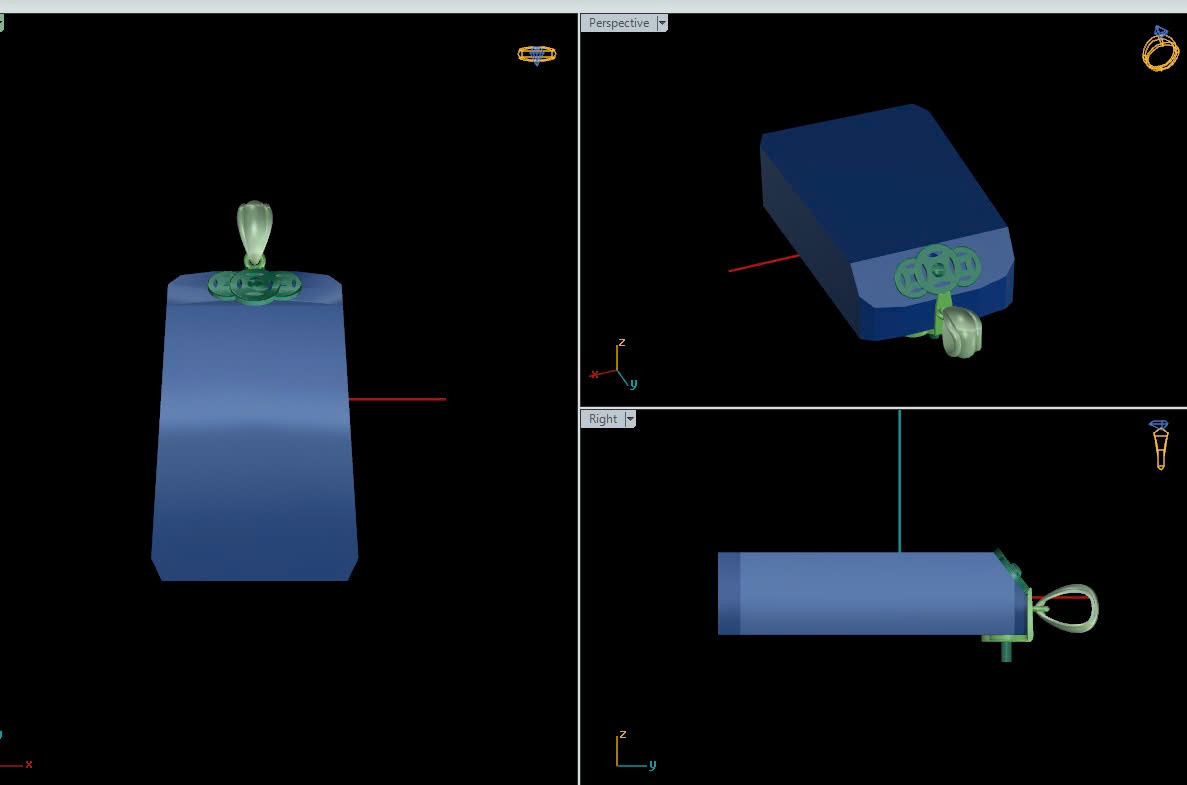The width and height of the screenshot is (1187, 785).
Task: Open the Perspective viewport dropdown arrow
Action: (x=661, y=23)
